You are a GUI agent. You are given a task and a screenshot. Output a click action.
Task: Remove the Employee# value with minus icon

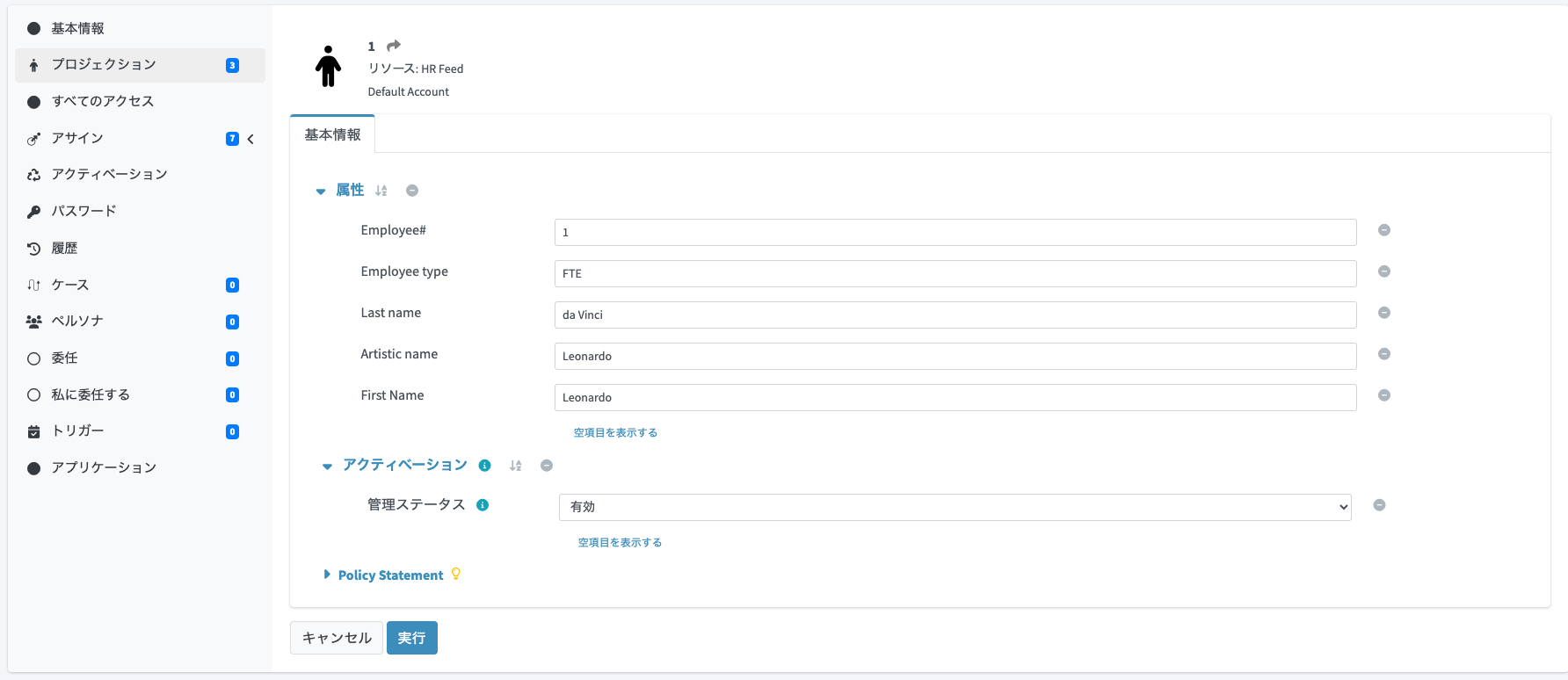[1384, 230]
